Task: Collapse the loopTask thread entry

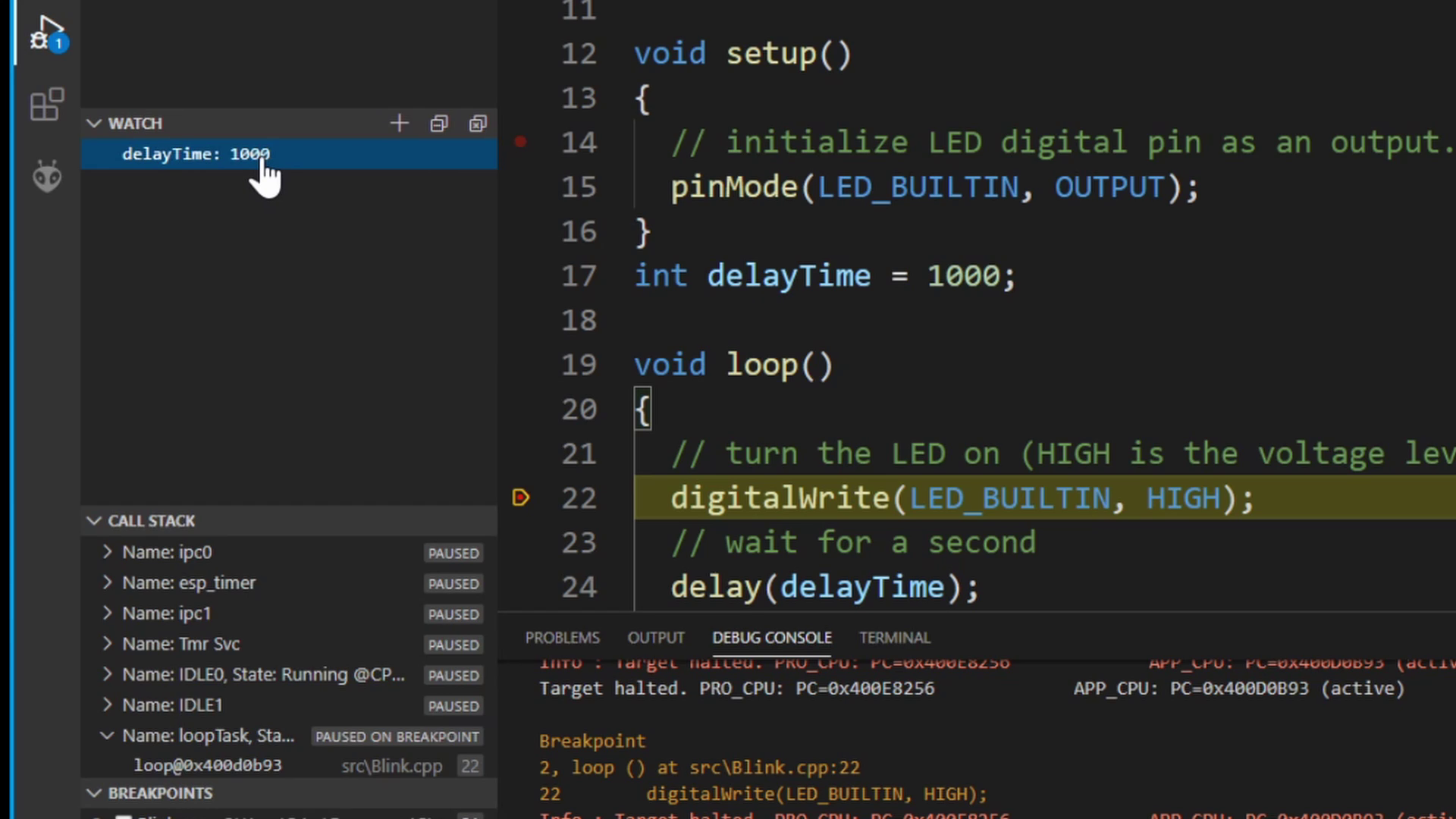Action: [x=107, y=736]
